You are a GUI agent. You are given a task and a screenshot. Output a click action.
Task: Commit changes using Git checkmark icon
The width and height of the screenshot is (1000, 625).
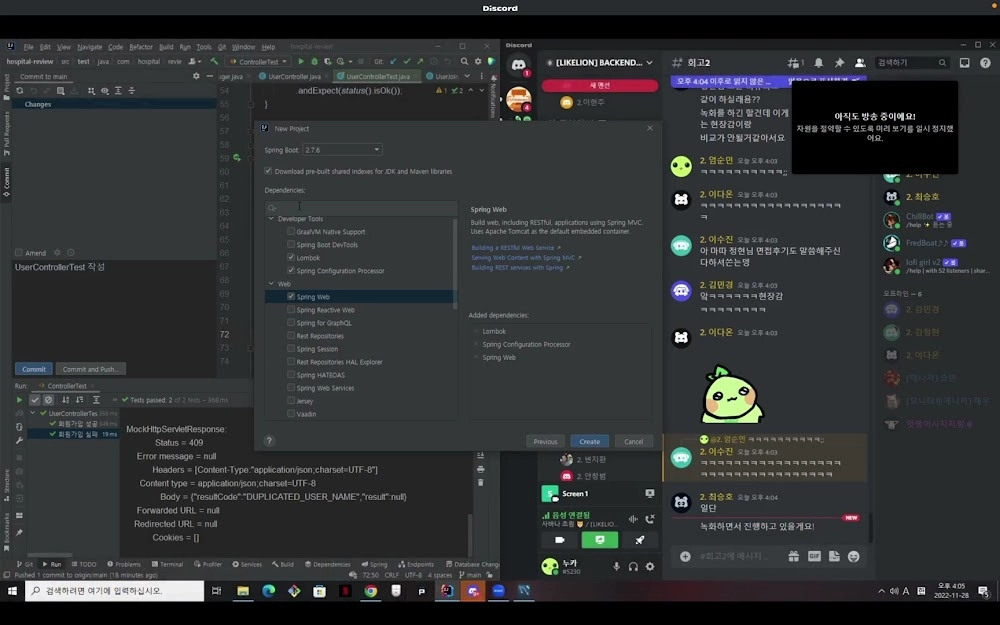click(x=406, y=62)
